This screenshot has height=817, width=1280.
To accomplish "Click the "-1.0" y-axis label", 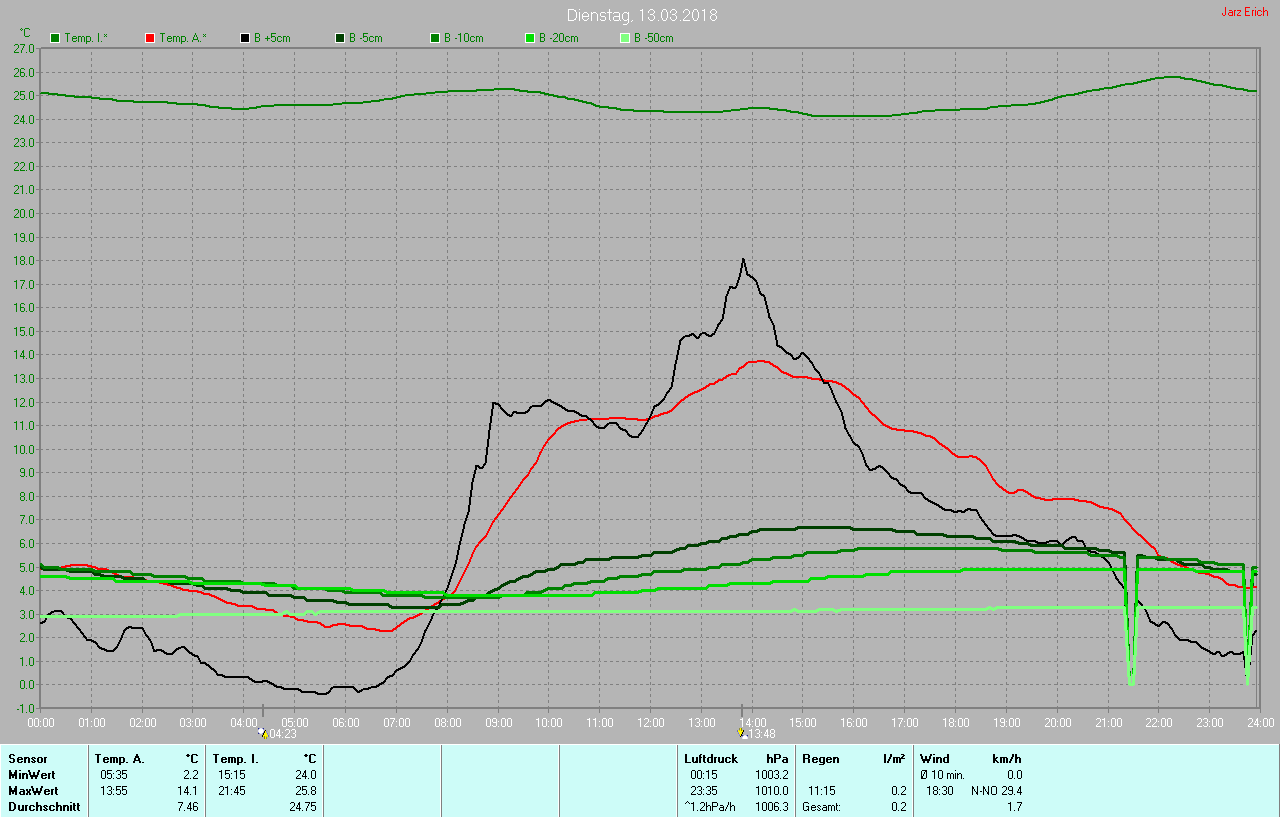I will (x=24, y=708).
